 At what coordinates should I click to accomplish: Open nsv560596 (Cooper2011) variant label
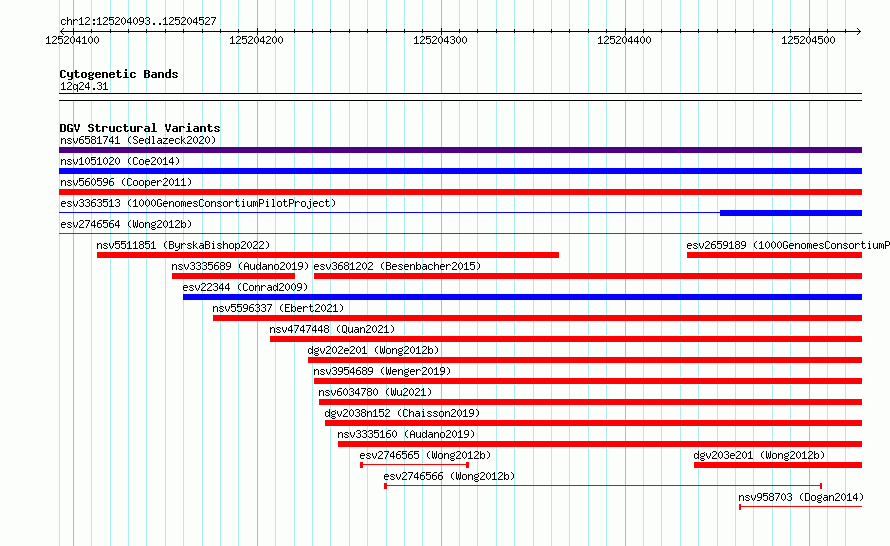pos(126,182)
